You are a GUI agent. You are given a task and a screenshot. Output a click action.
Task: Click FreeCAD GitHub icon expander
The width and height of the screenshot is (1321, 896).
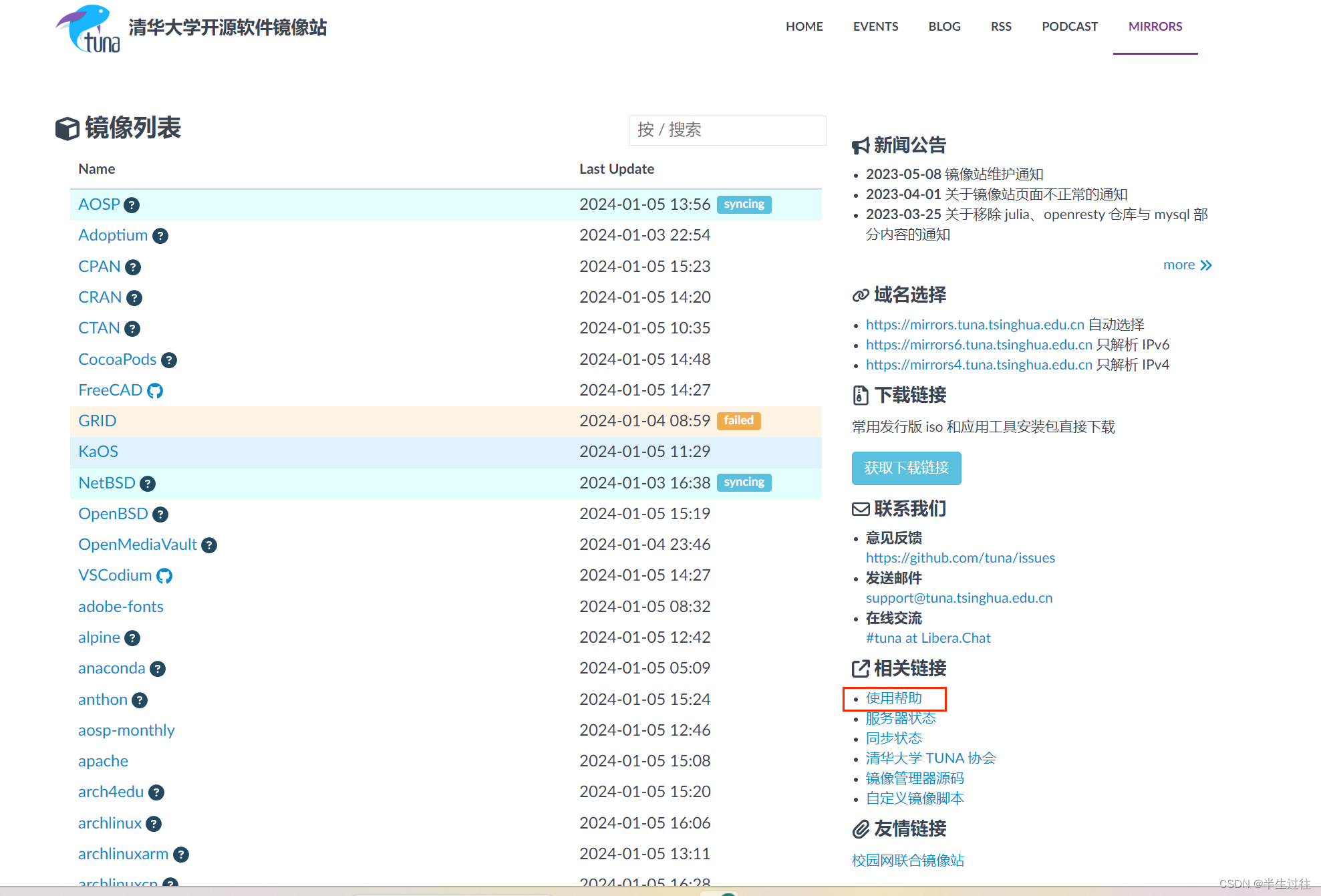tap(156, 390)
